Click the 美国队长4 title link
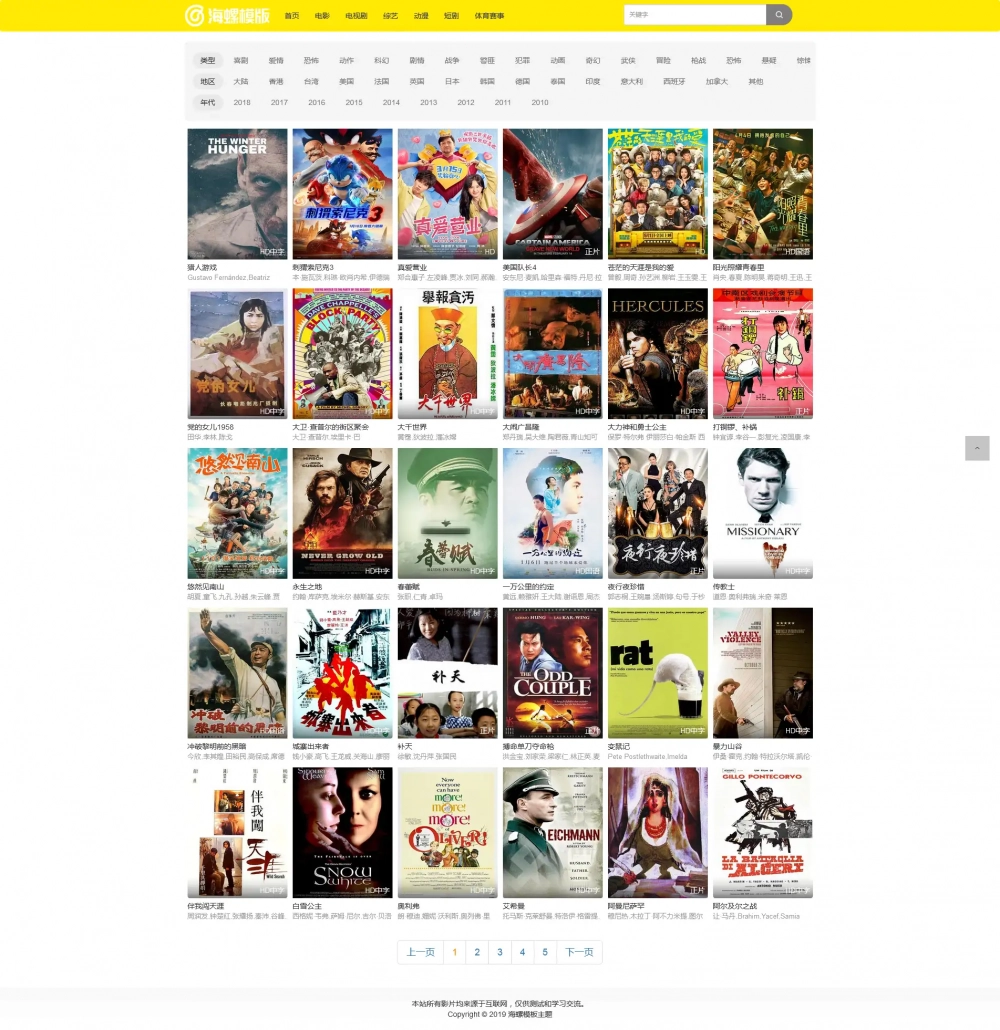Image resolution: width=1000 pixels, height=1030 pixels. click(520, 267)
